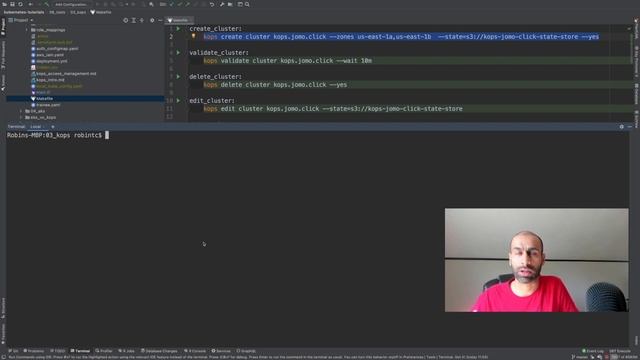Open the Project view dropdown
The height and width of the screenshot is (360, 640).
[x=21, y=20]
